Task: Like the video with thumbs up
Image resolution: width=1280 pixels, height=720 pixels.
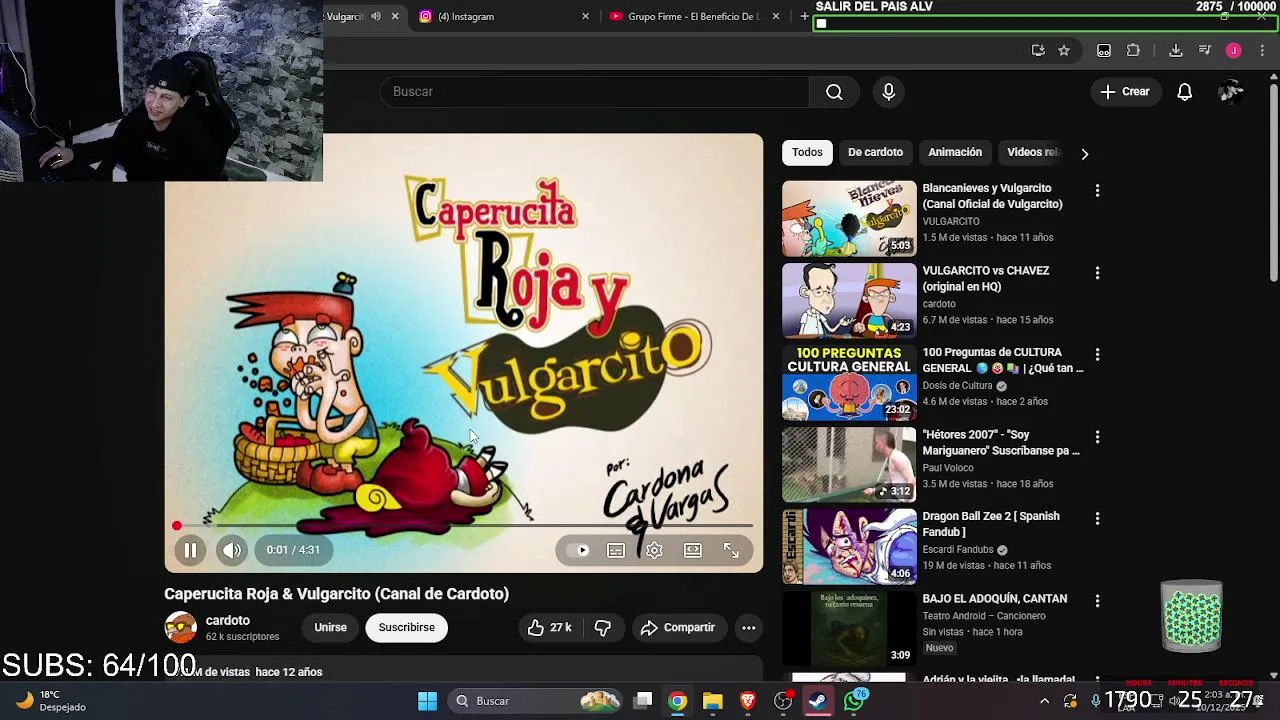Action: tap(550, 627)
